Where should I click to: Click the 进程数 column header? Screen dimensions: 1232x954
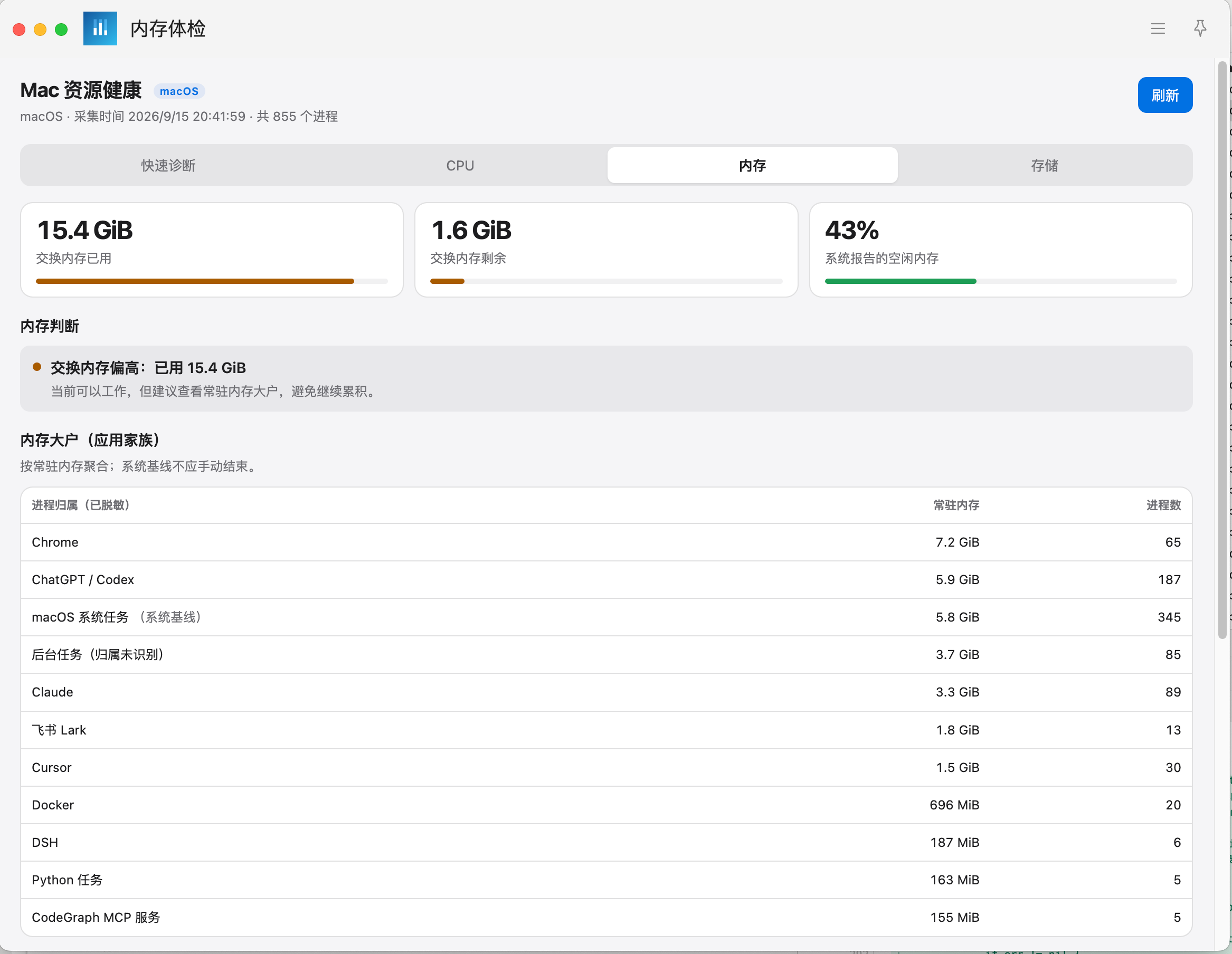click(1163, 505)
